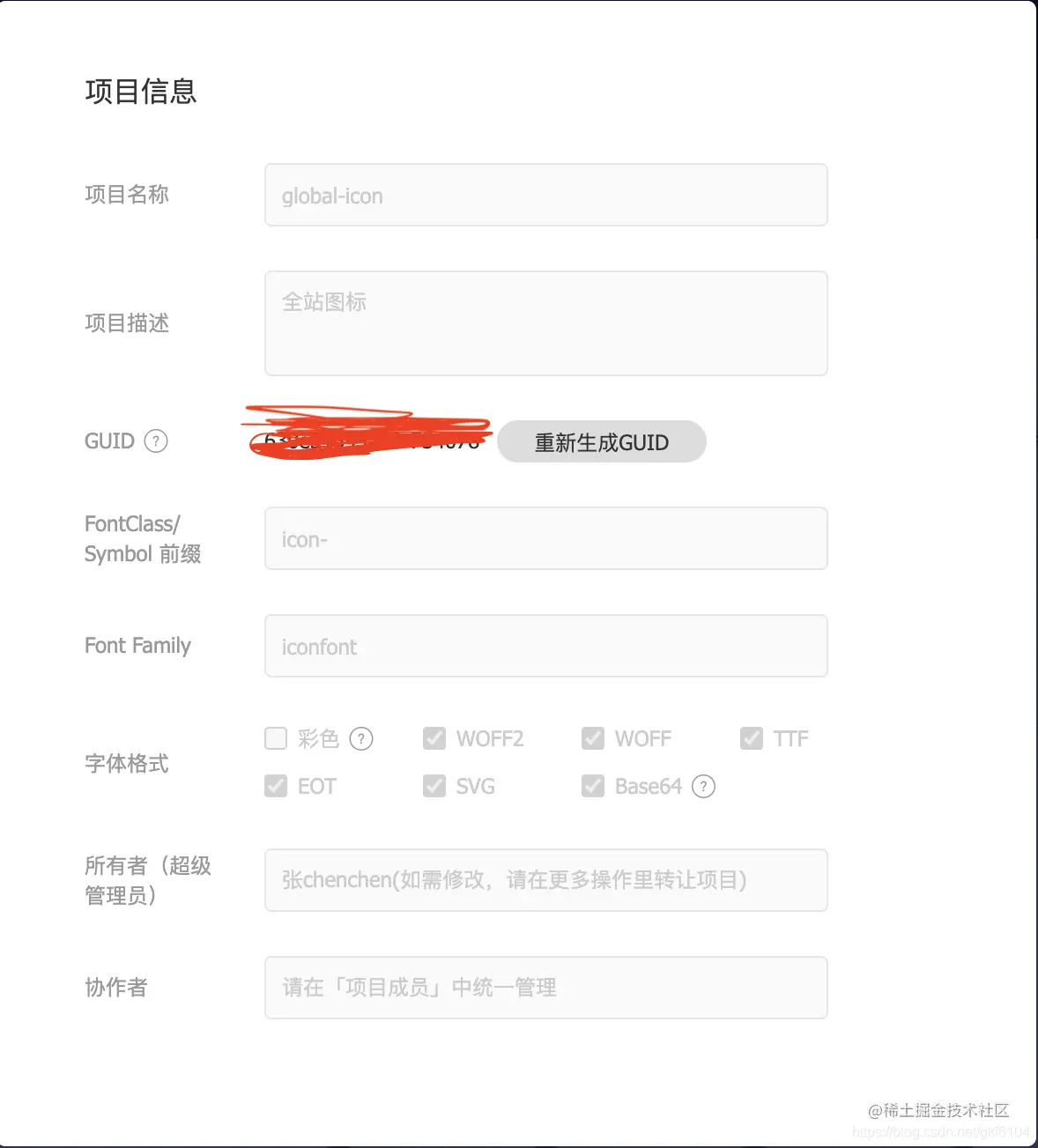
Task: Click the 所有者 owner field
Action: [x=545, y=879]
